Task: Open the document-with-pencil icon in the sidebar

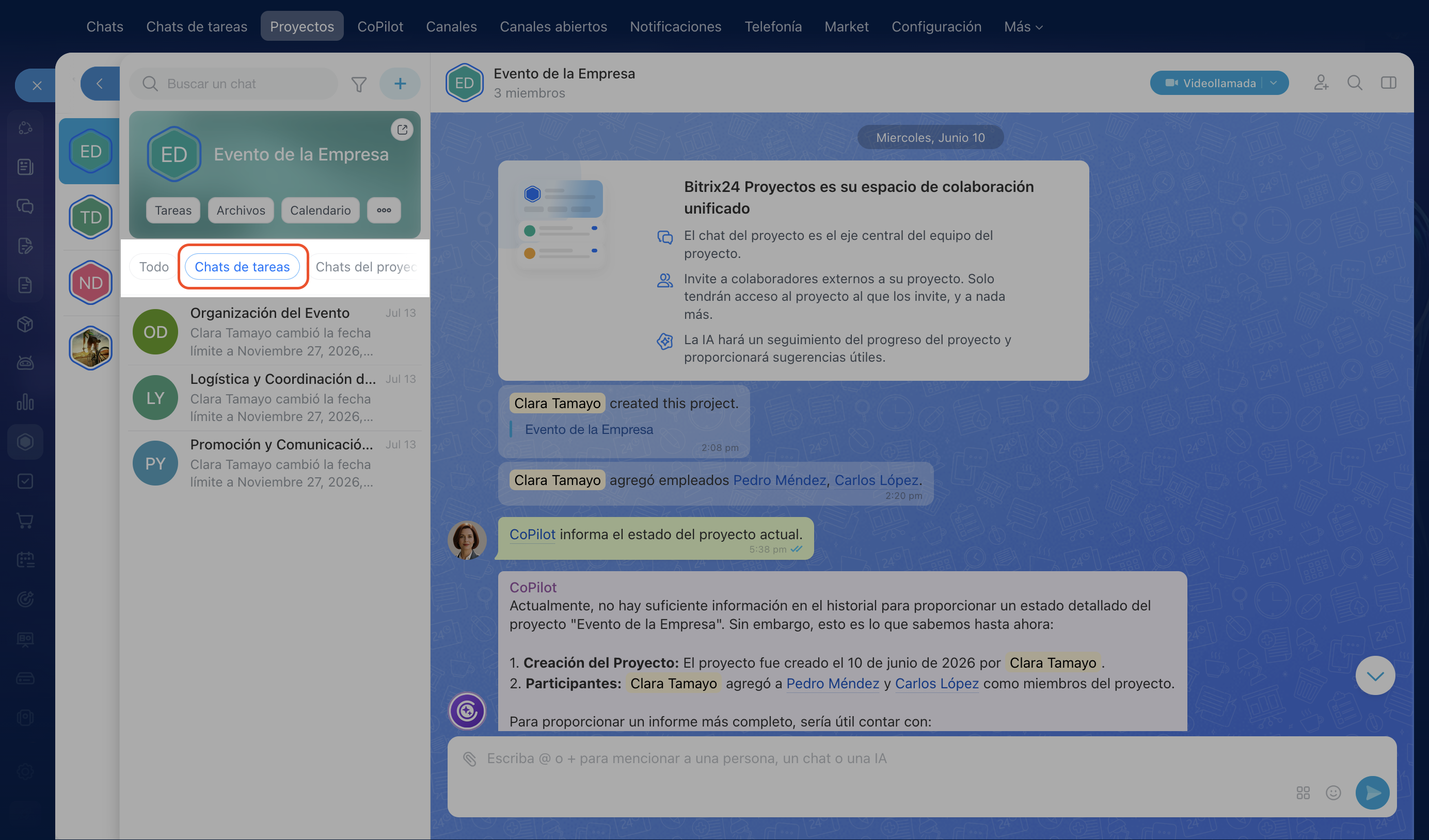Action: tap(25, 246)
